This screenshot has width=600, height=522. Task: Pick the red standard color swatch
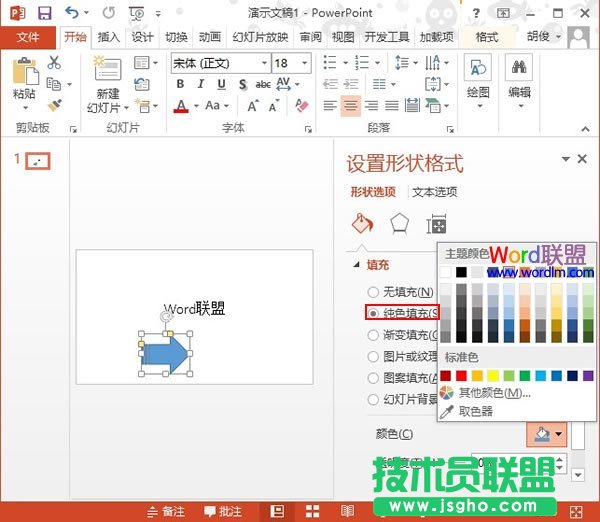click(461, 375)
